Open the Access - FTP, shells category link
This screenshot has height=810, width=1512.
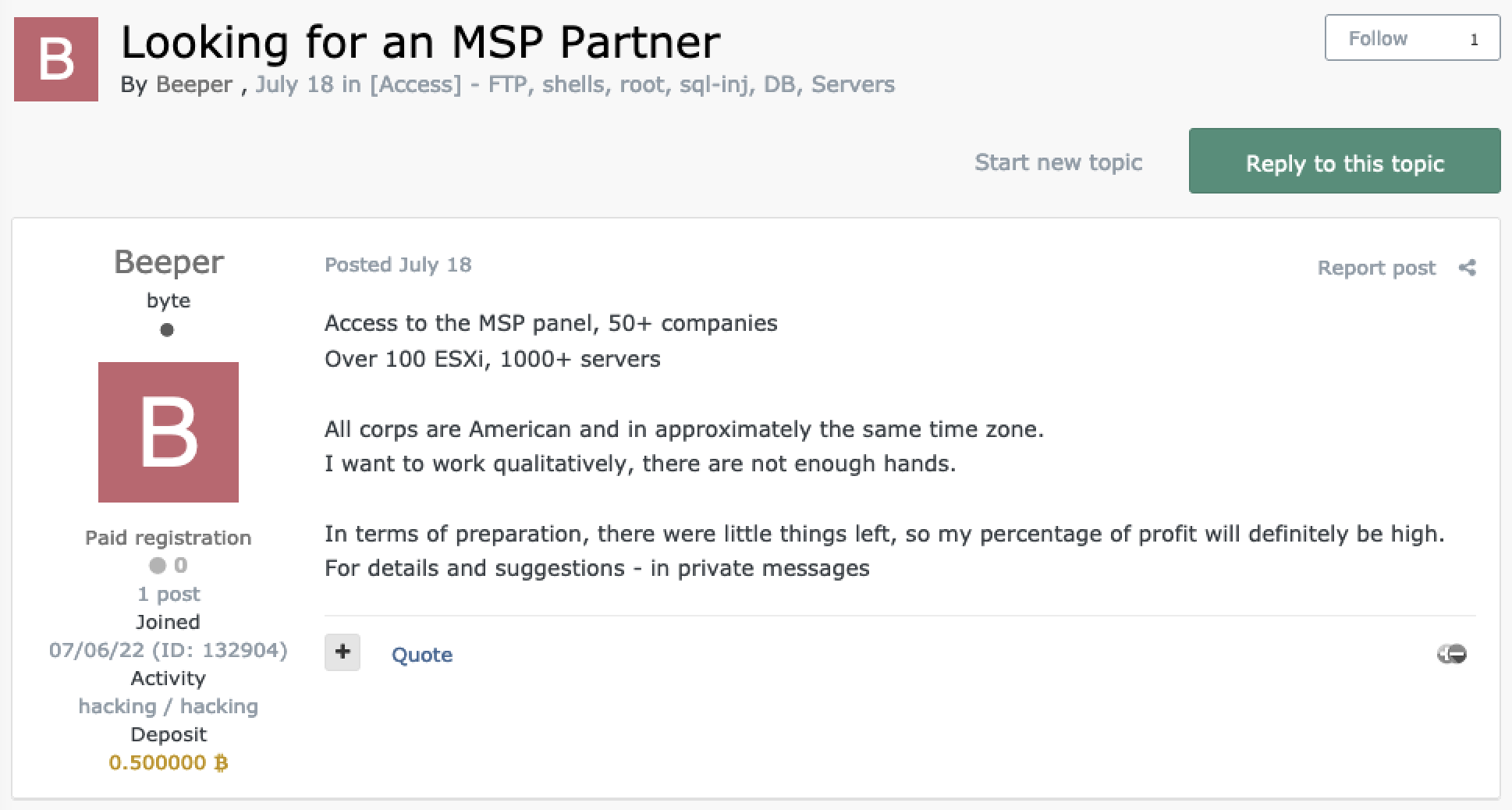click(x=633, y=84)
